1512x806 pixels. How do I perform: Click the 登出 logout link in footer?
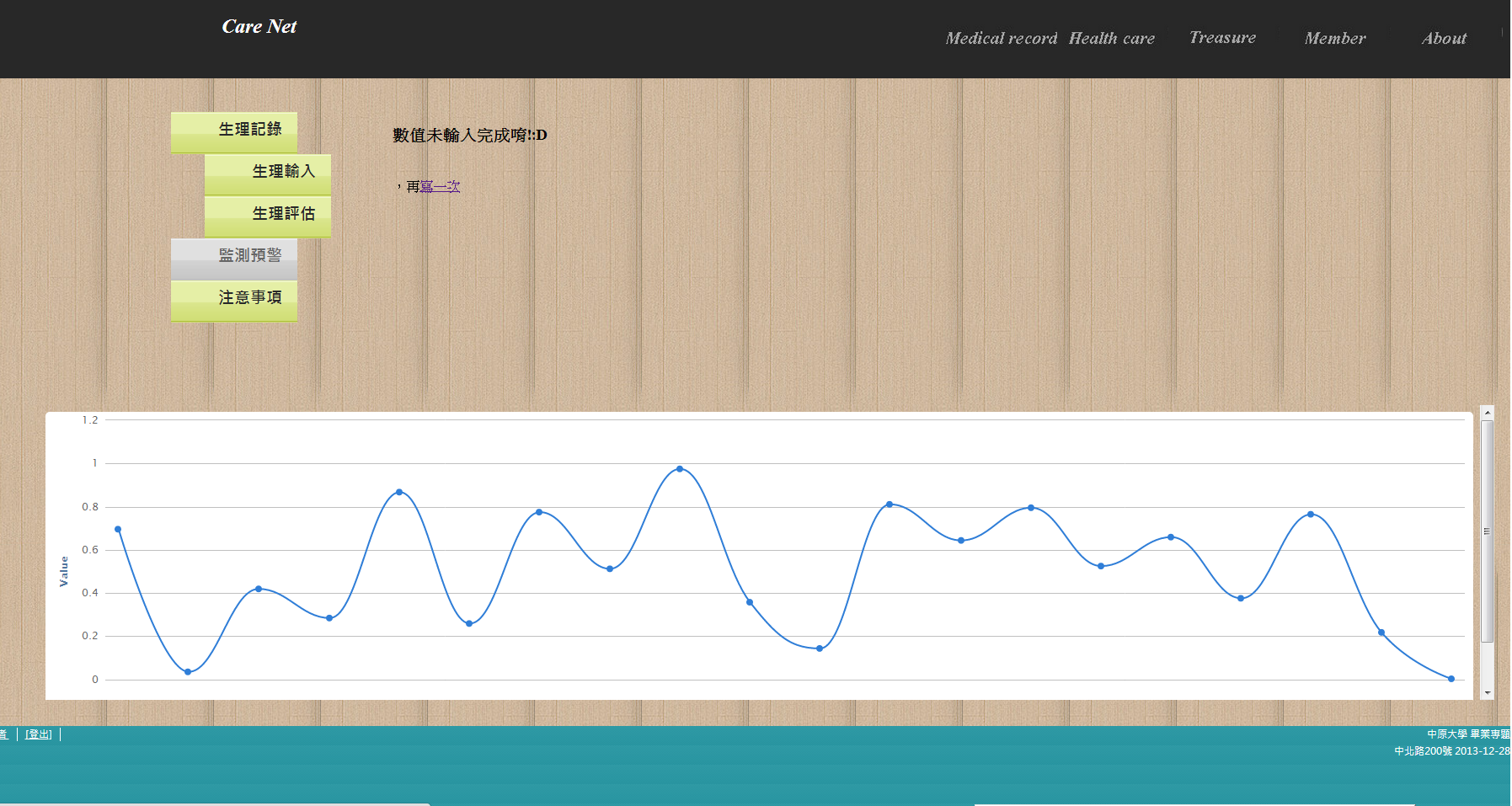39,734
